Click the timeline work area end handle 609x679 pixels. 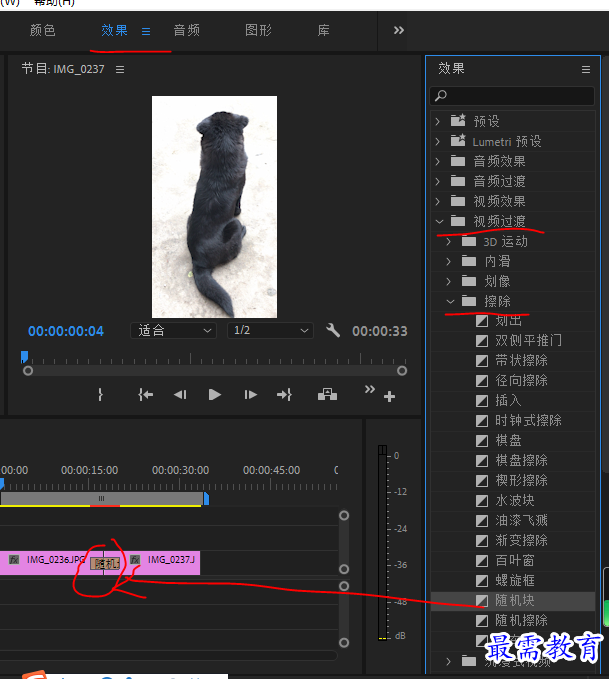[207, 499]
